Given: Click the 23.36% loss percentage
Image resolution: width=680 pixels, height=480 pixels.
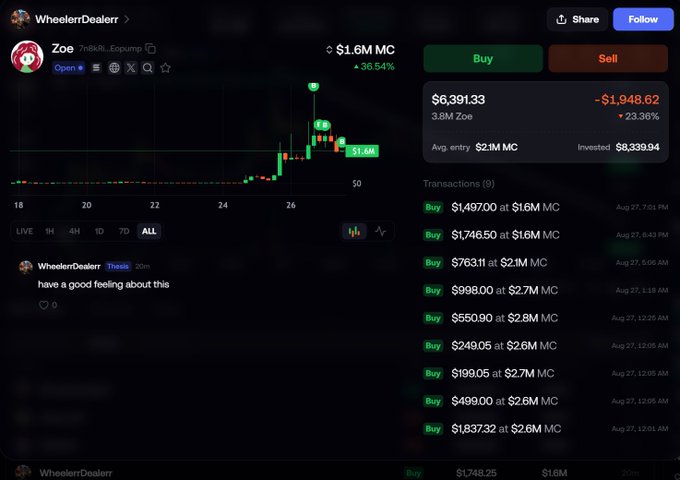Looking at the screenshot, I should [x=639, y=116].
